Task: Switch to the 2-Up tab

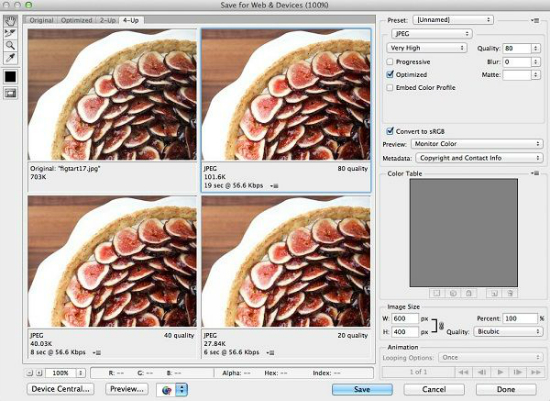Action: tap(108, 20)
